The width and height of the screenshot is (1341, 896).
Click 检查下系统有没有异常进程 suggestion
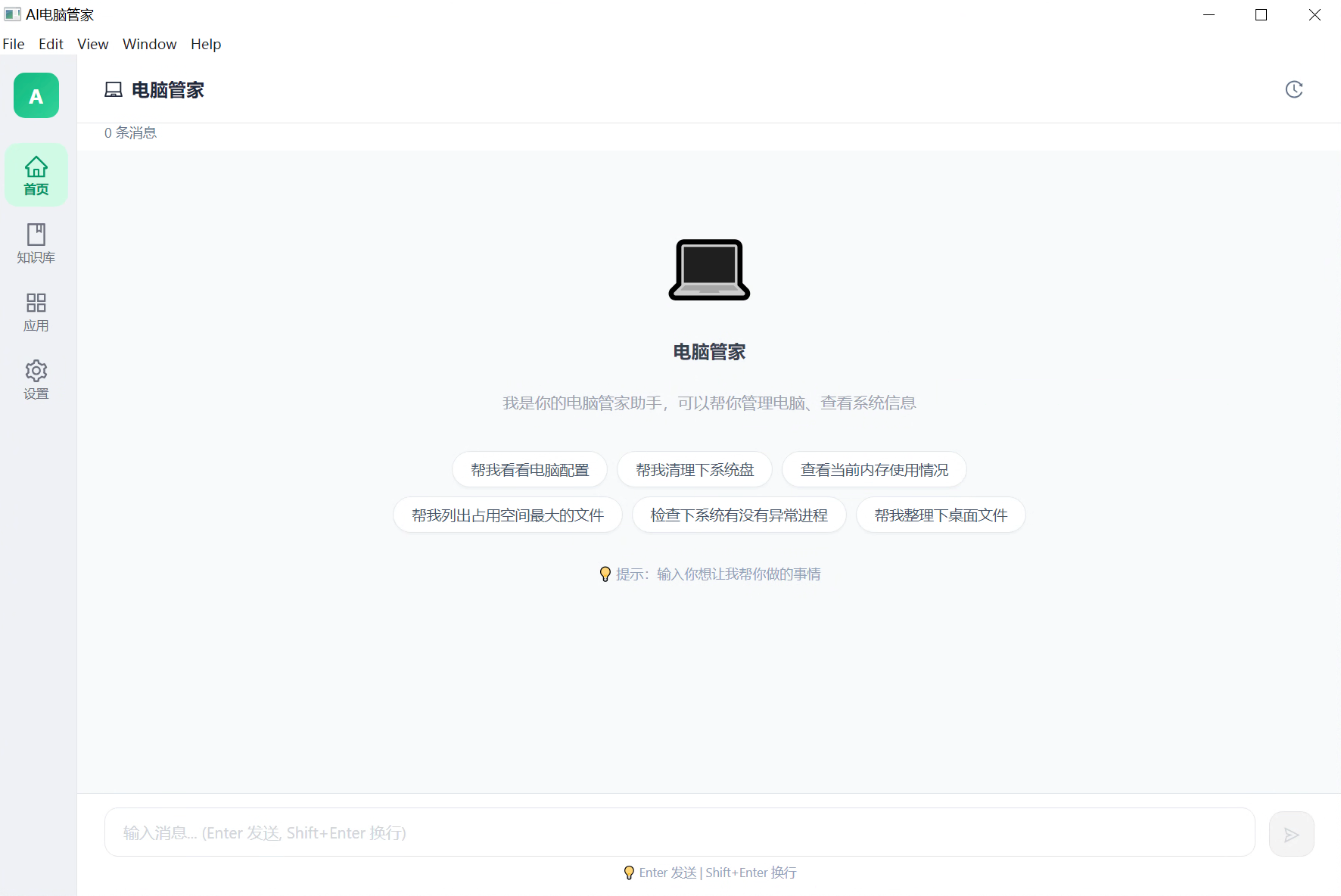(x=739, y=515)
